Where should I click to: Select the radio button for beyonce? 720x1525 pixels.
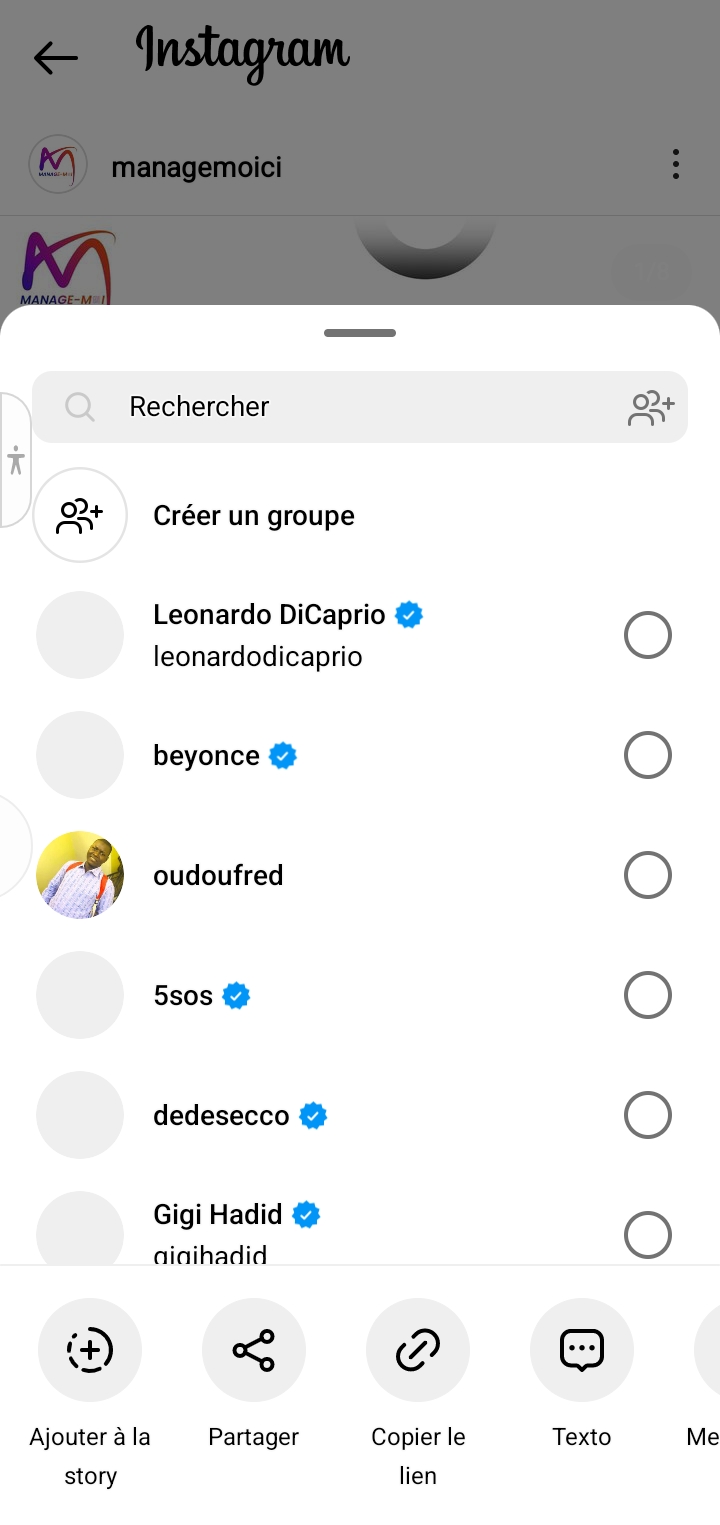[x=647, y=755]
